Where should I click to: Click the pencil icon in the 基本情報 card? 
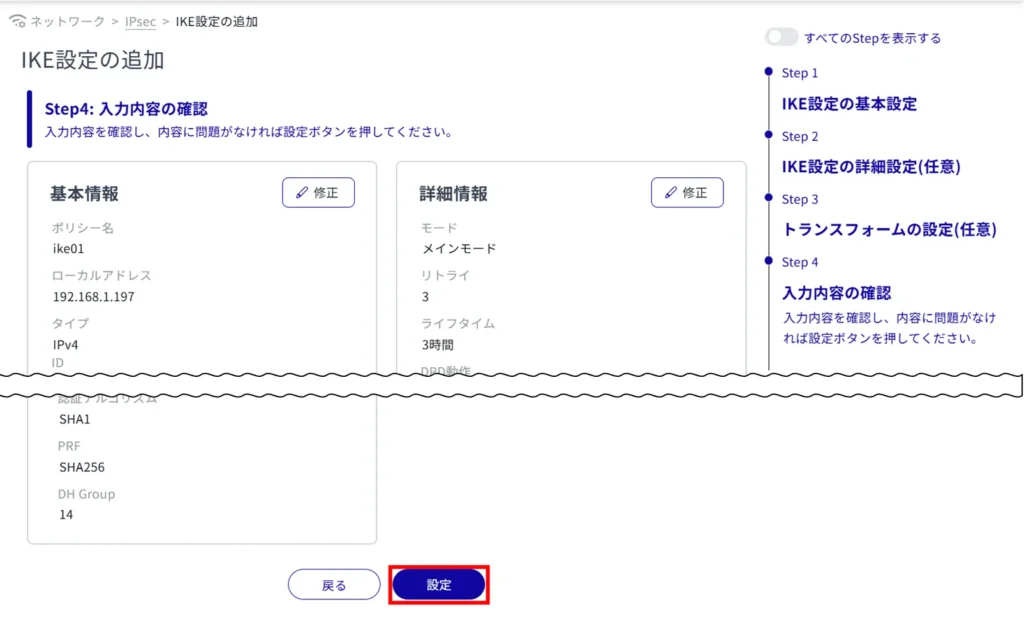pos(302,193)
